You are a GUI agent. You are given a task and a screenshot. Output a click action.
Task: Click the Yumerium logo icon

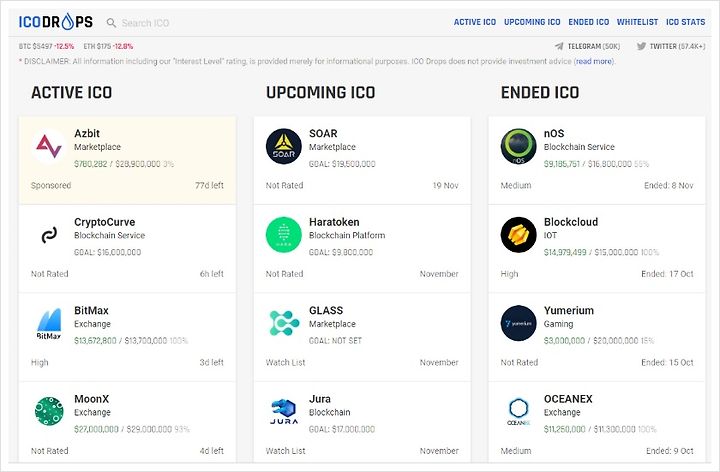pyautogui.click(x=518, y=323)
